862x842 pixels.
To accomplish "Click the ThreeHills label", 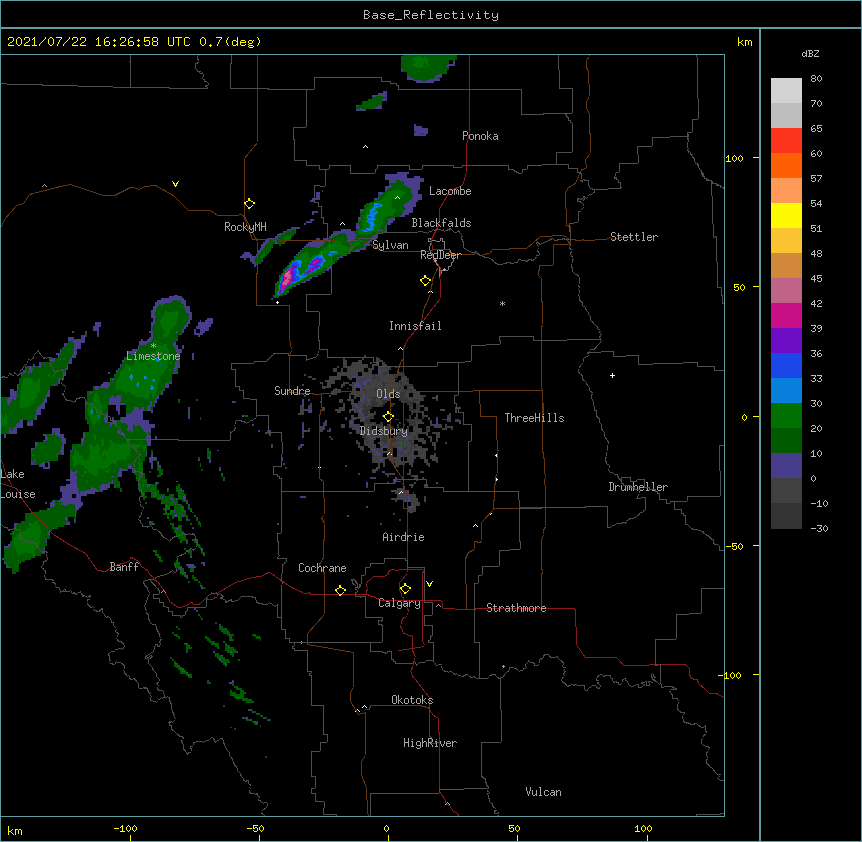I will pos(534,418).
